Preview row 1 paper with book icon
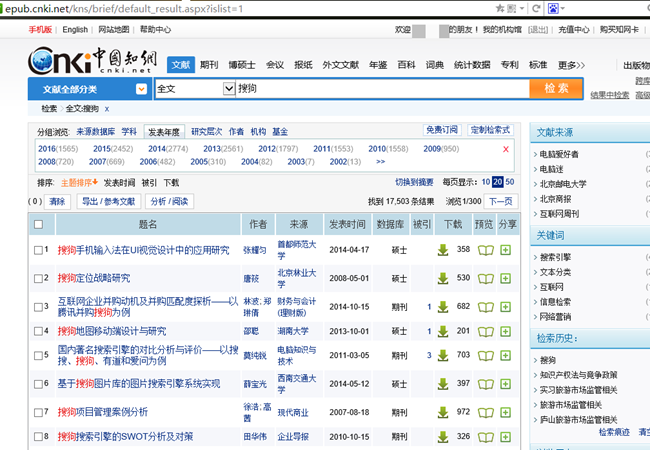The width and height of the screenshot is (650, 450). [x=485, y=250]
